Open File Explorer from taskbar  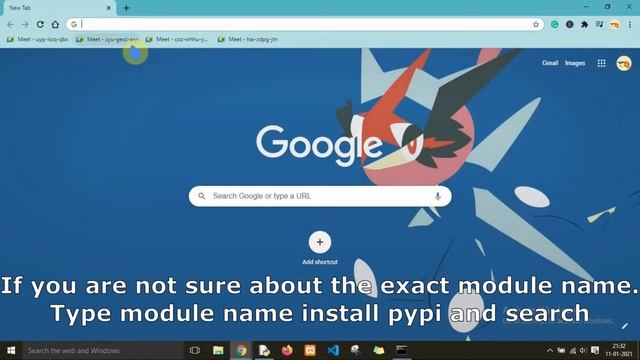coord(218,351)
